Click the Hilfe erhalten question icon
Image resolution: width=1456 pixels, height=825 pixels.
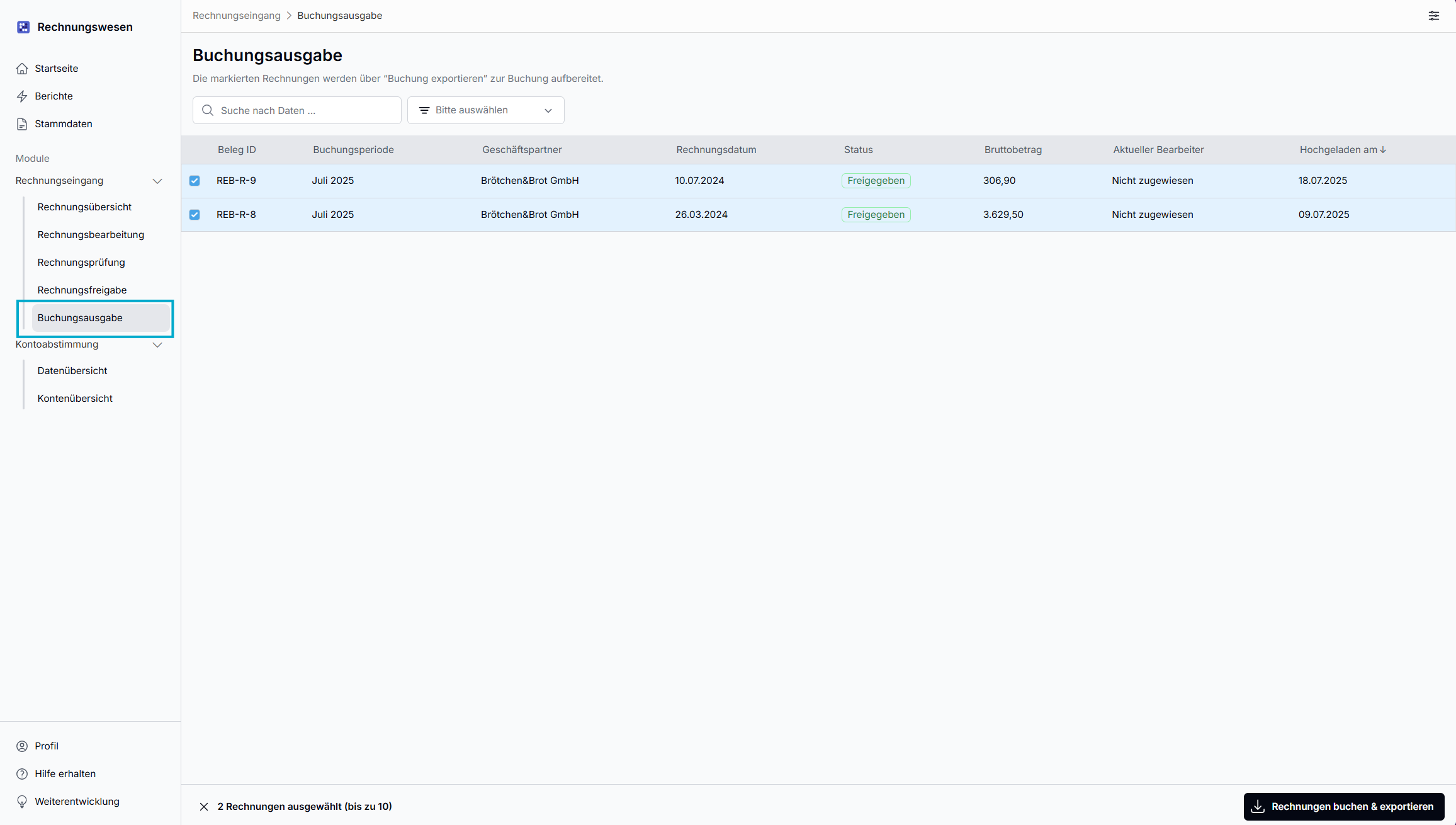click(22, 774)
